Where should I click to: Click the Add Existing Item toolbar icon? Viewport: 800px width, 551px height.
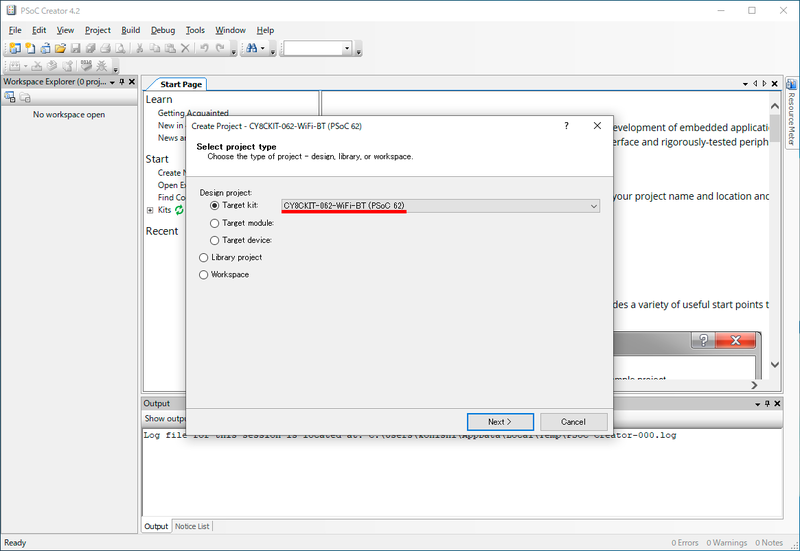coord(45,48)
